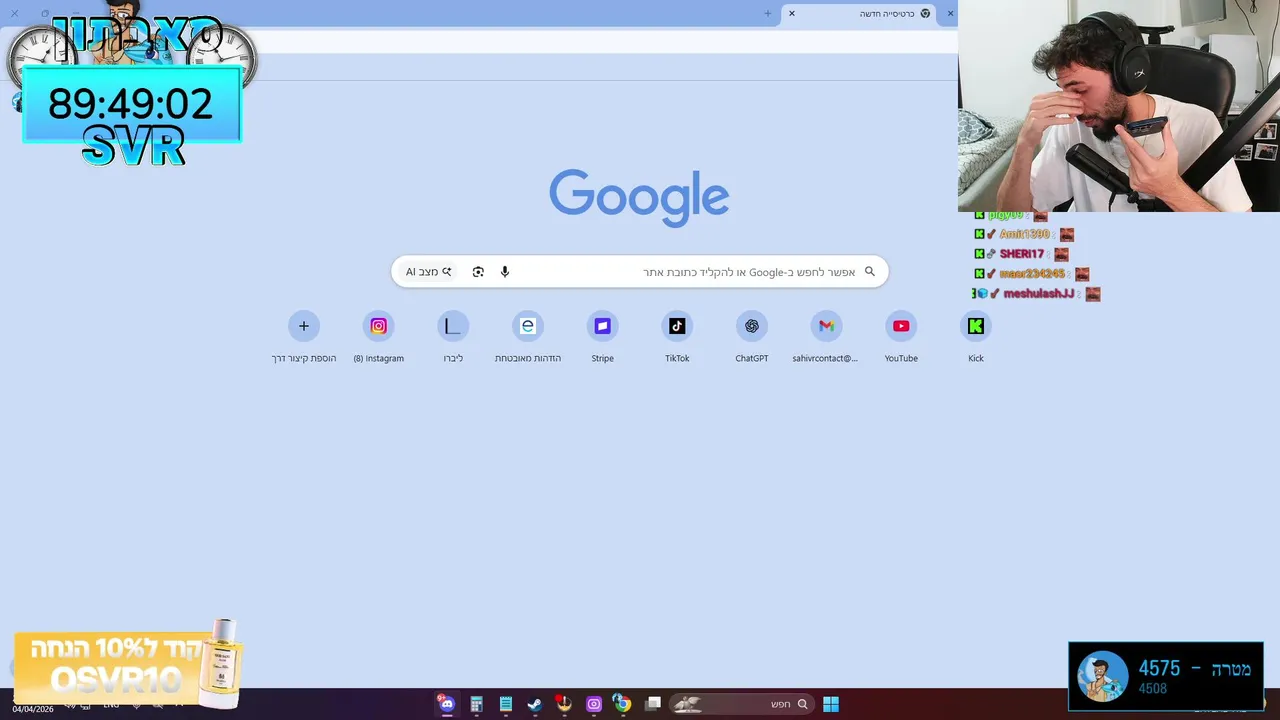Open the Stripe shortcut tile

point(602,336)
